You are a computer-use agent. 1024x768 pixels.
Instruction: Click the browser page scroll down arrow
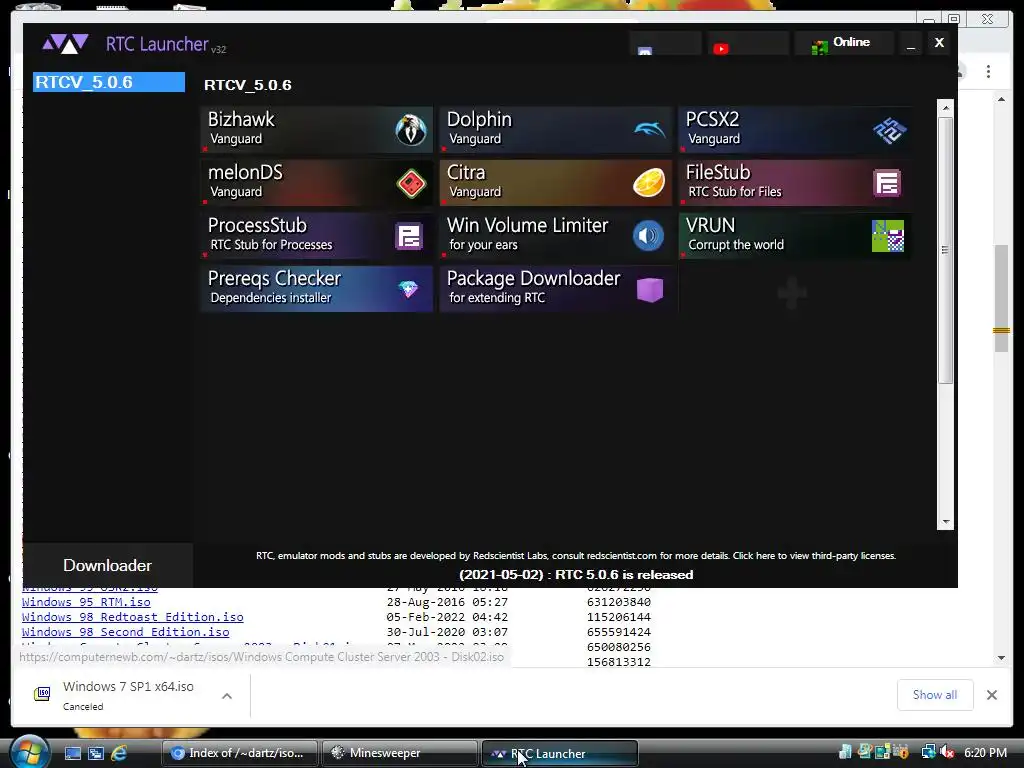[x=1001, y=658]
